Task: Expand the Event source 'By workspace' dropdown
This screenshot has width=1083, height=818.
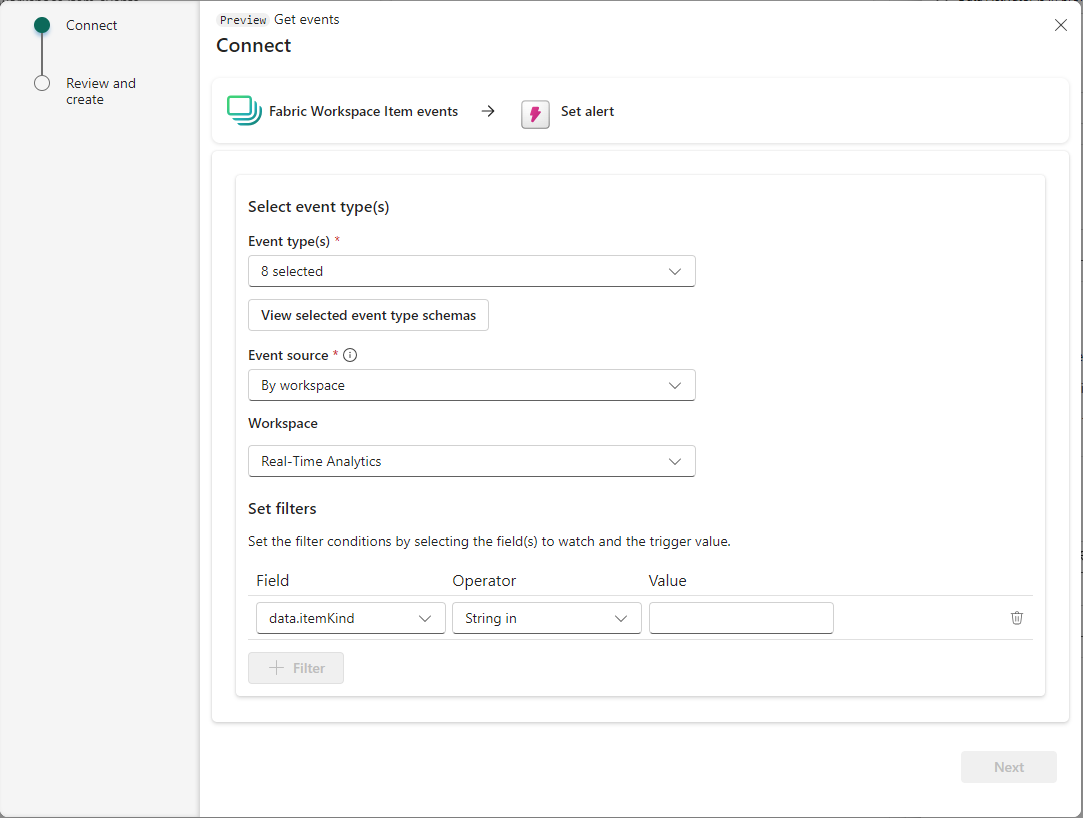Action: pyautogui.click(x=471, y=385)
